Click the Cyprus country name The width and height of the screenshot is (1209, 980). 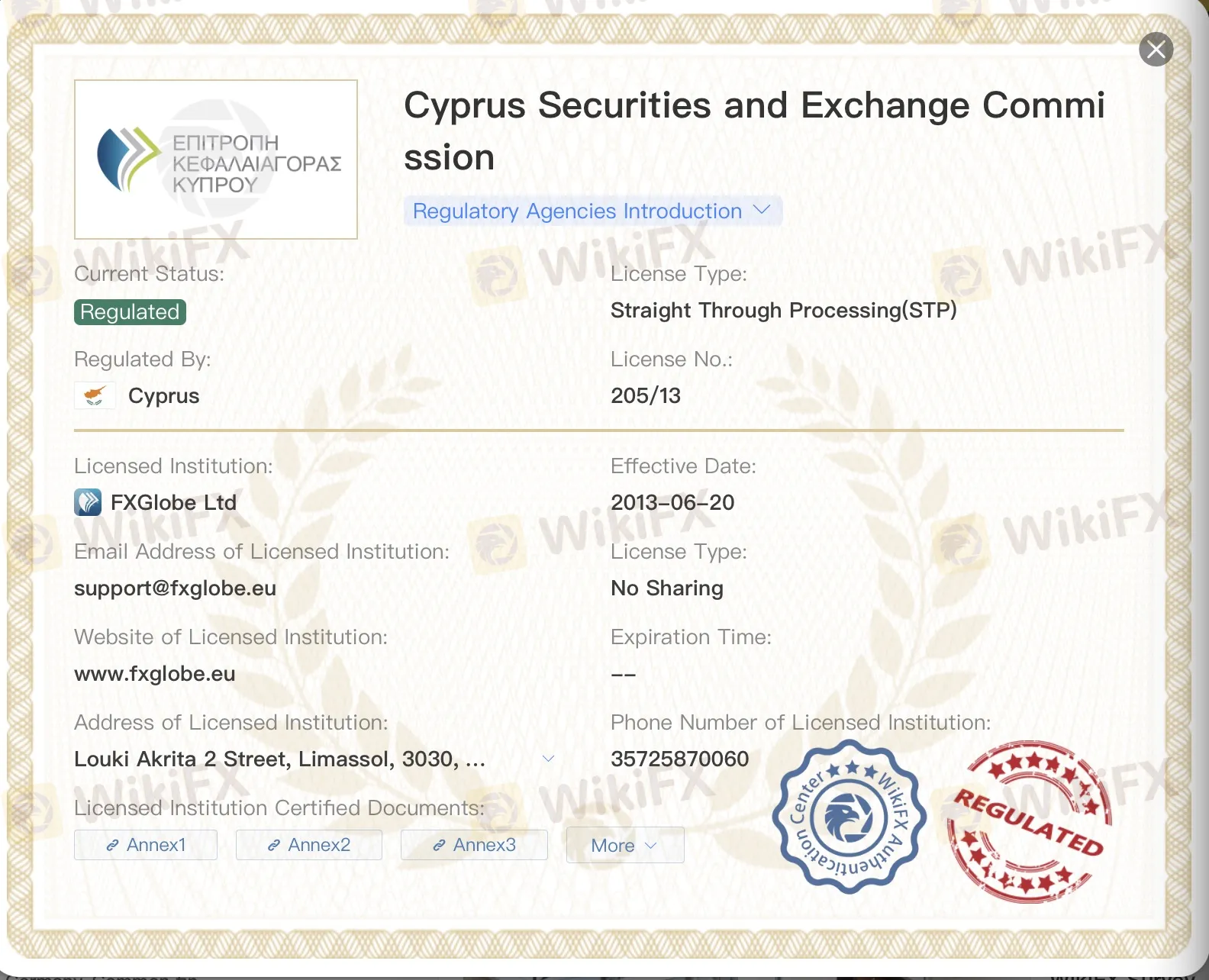tap(163, 395)
